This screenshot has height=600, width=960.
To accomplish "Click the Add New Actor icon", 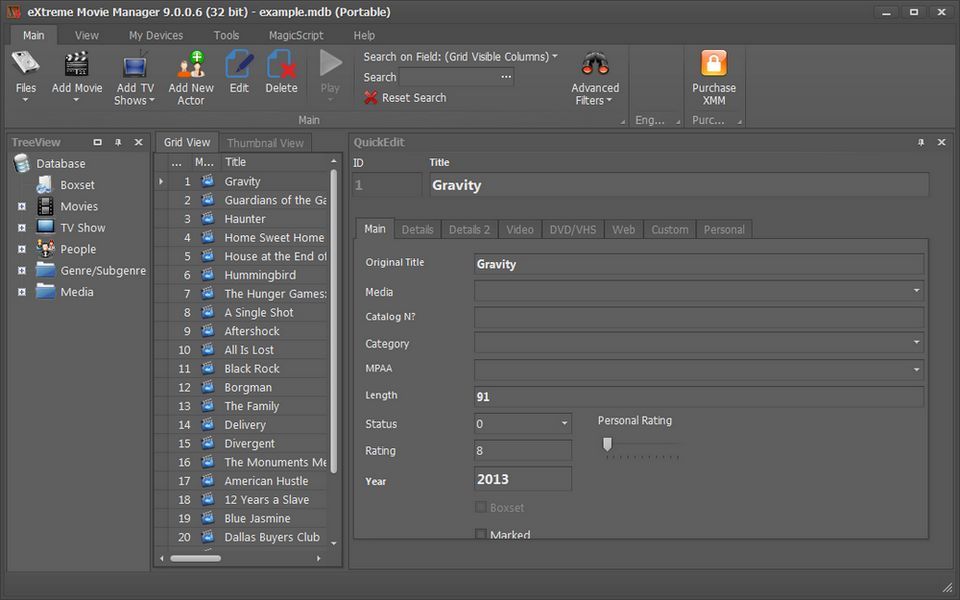I will [191, 65].
